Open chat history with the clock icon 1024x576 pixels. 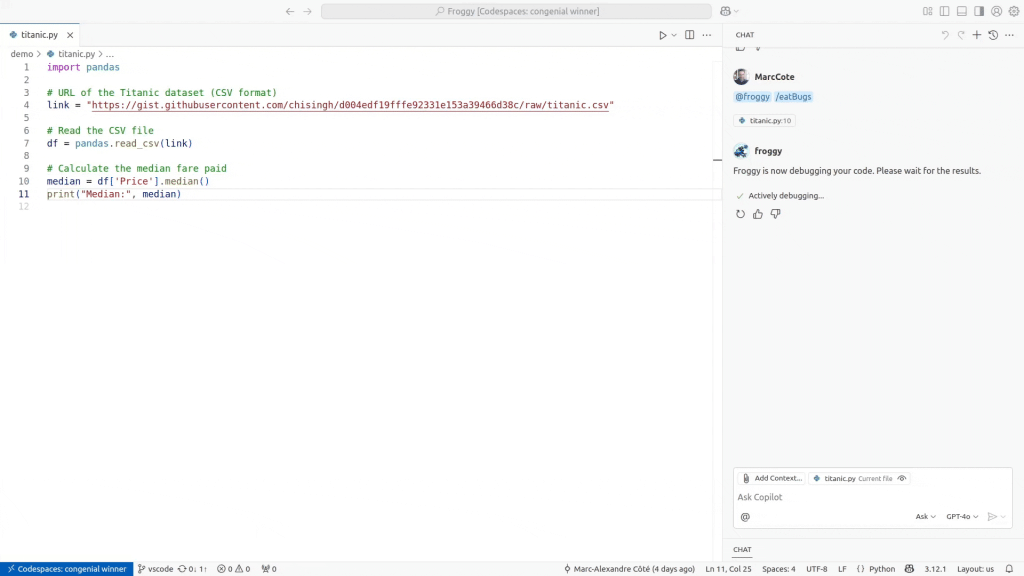click(993, 35)
